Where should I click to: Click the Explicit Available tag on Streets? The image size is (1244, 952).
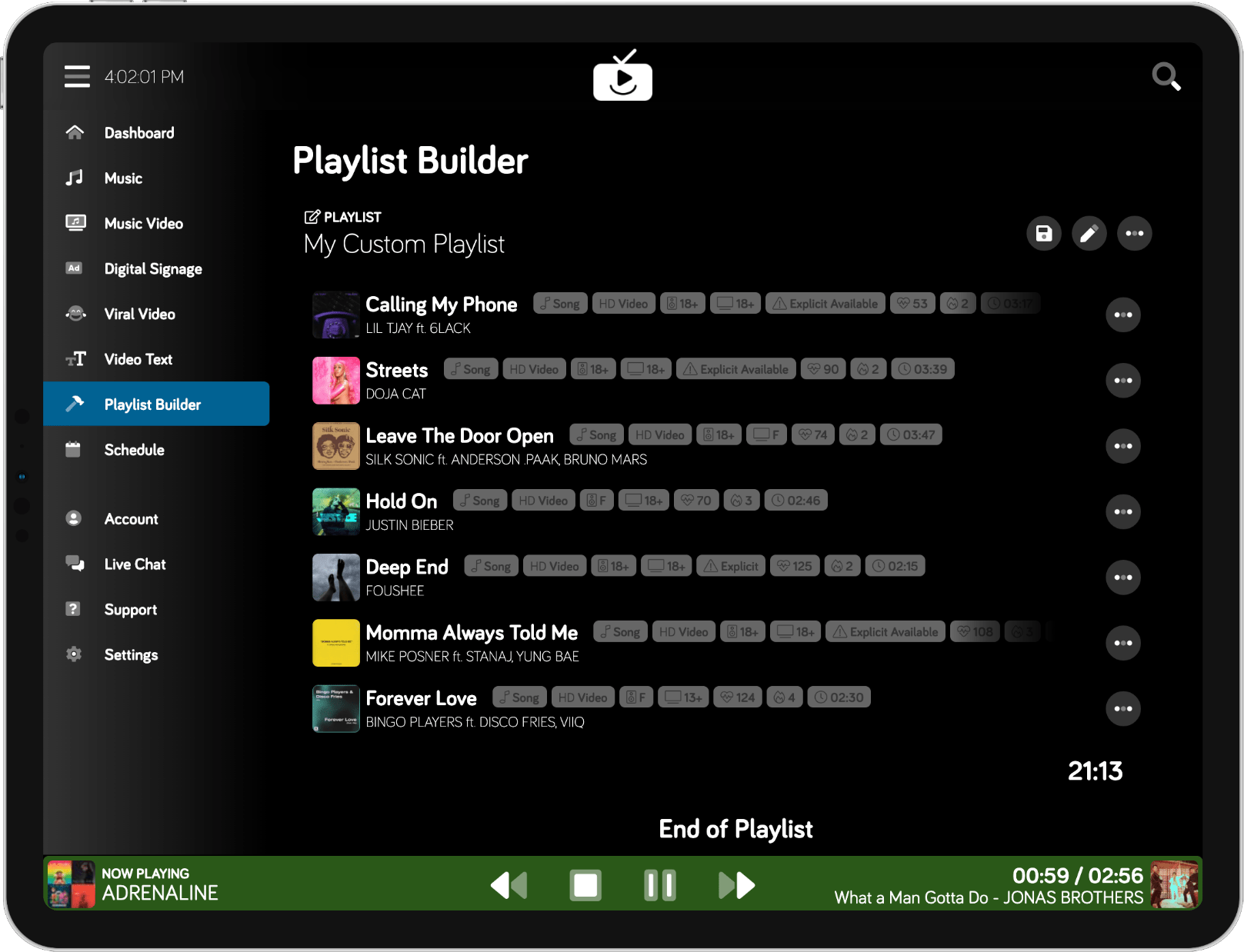(736, 369)
